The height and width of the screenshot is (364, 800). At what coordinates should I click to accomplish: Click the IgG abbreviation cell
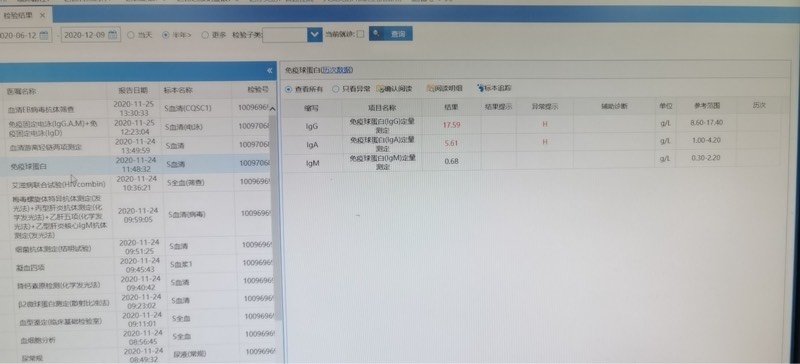(x=312, y=126)
